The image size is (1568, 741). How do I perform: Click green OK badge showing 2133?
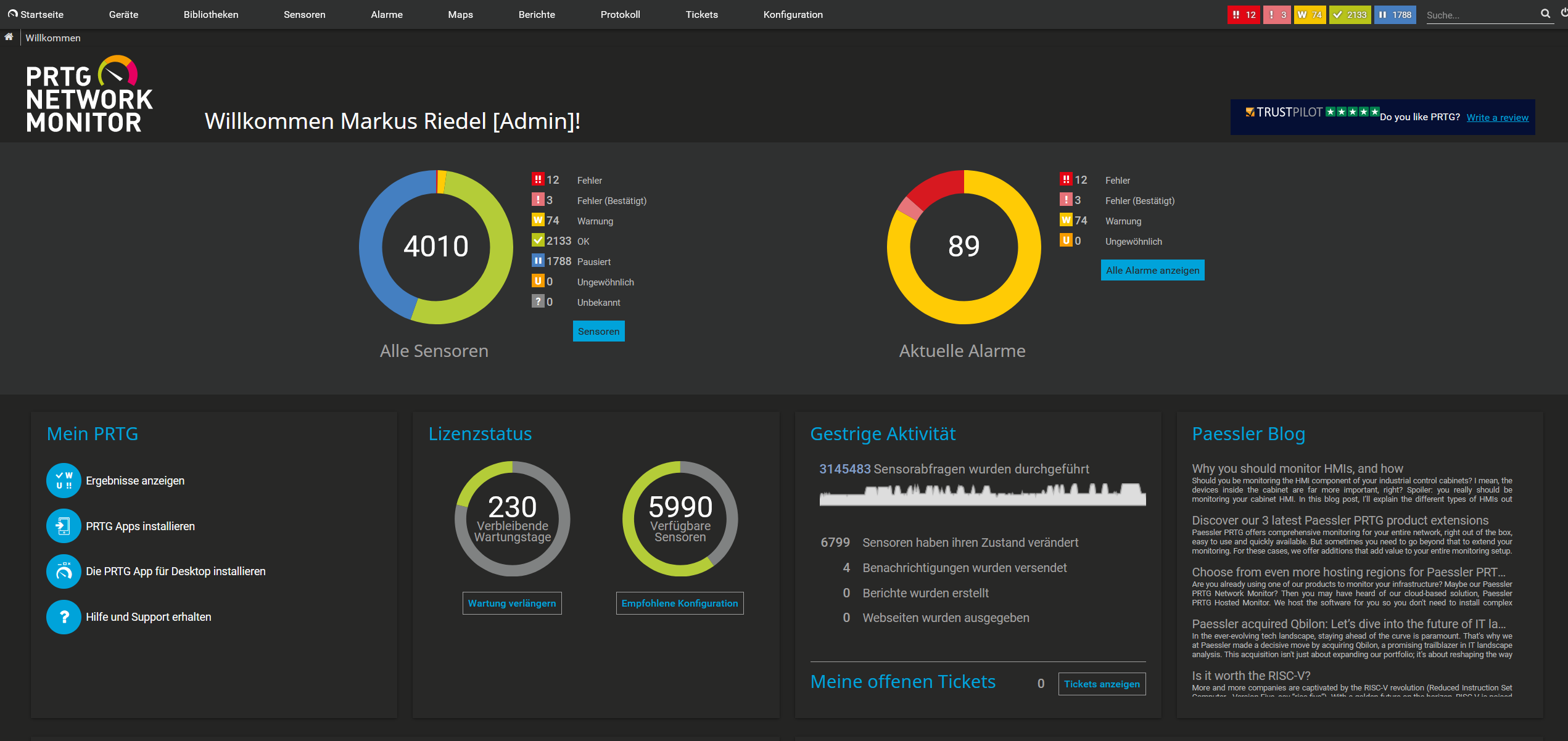tap(1350, 15)
